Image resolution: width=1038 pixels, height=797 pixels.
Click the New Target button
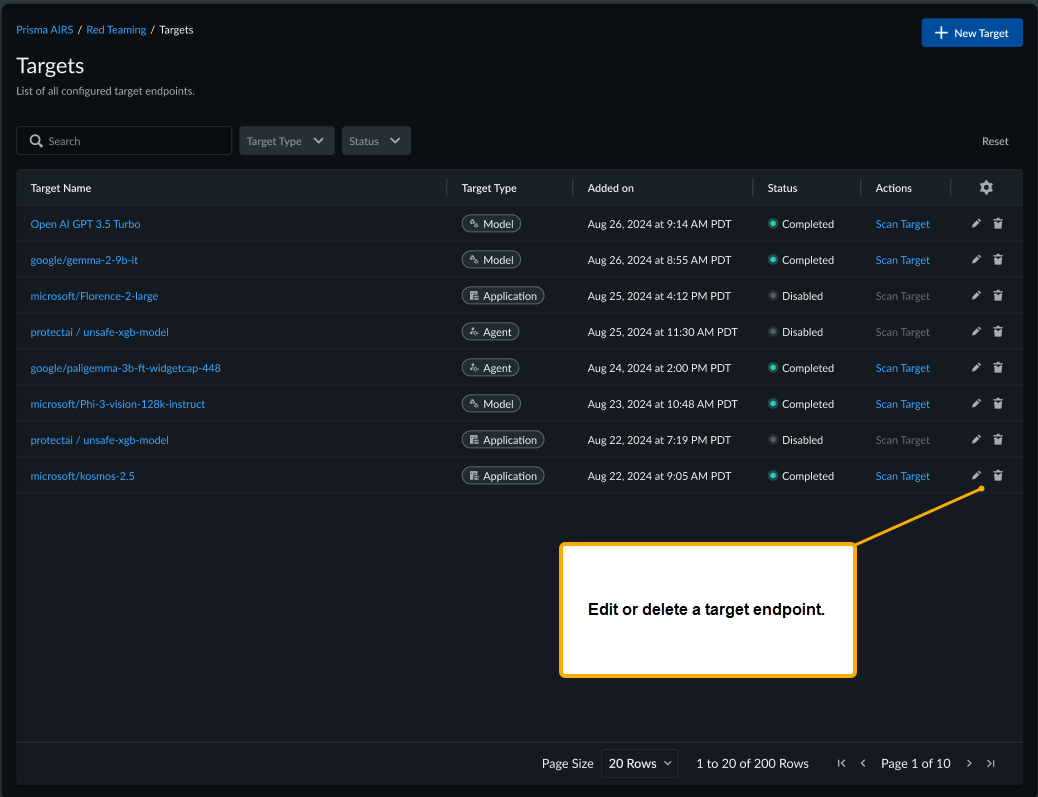coord(971,33)
